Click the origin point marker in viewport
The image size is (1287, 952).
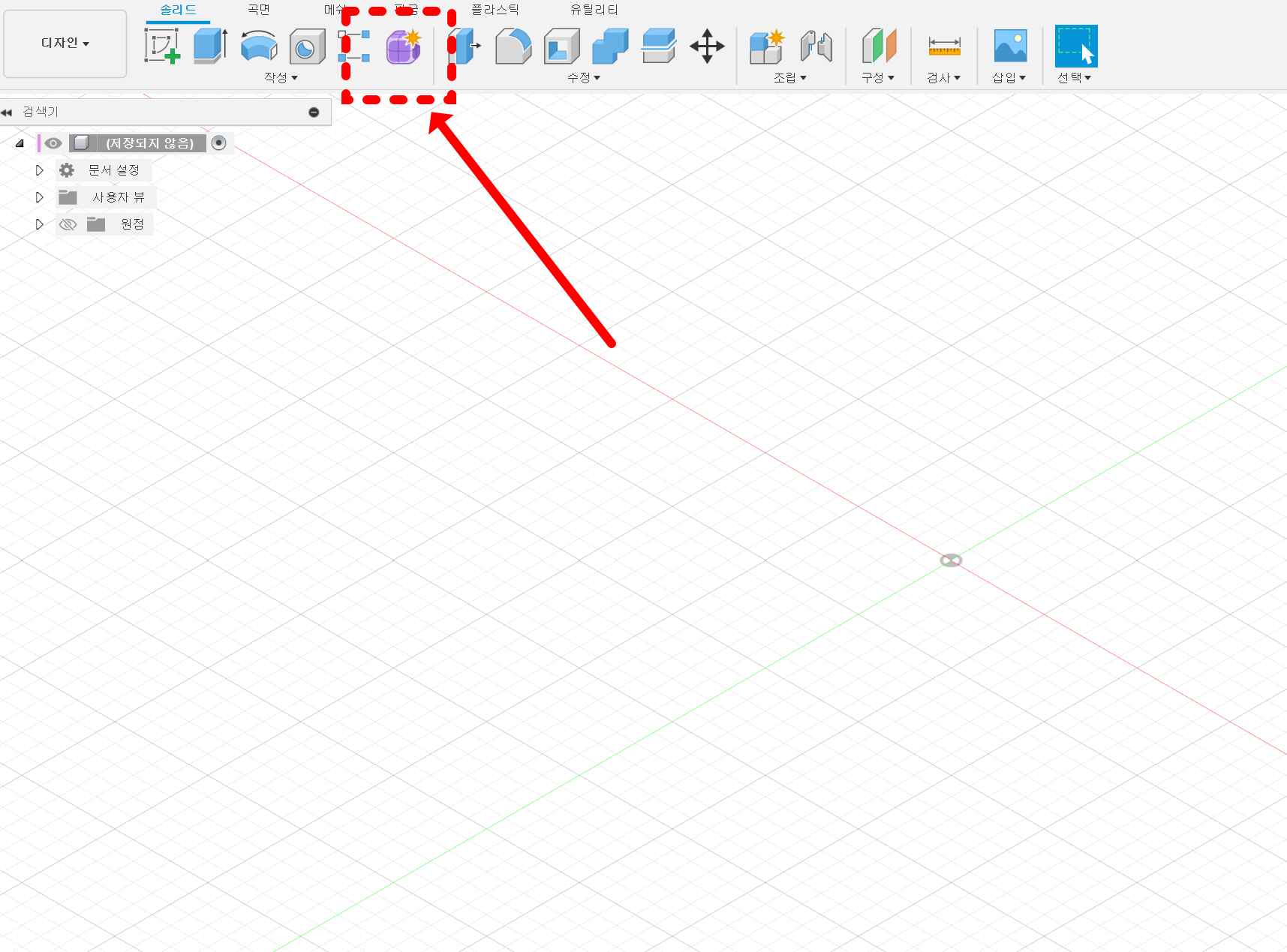click(951, 560)
